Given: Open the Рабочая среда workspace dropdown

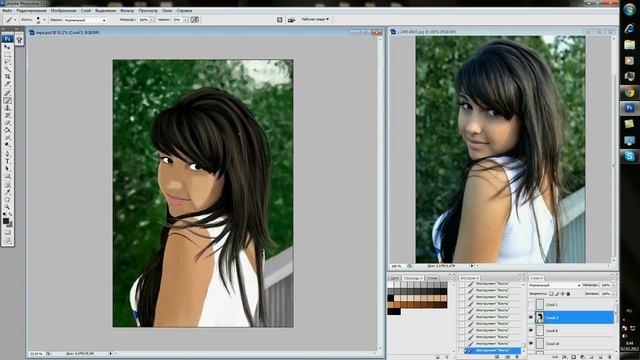Looking at the screenshot, I should (x=315, y=19).
